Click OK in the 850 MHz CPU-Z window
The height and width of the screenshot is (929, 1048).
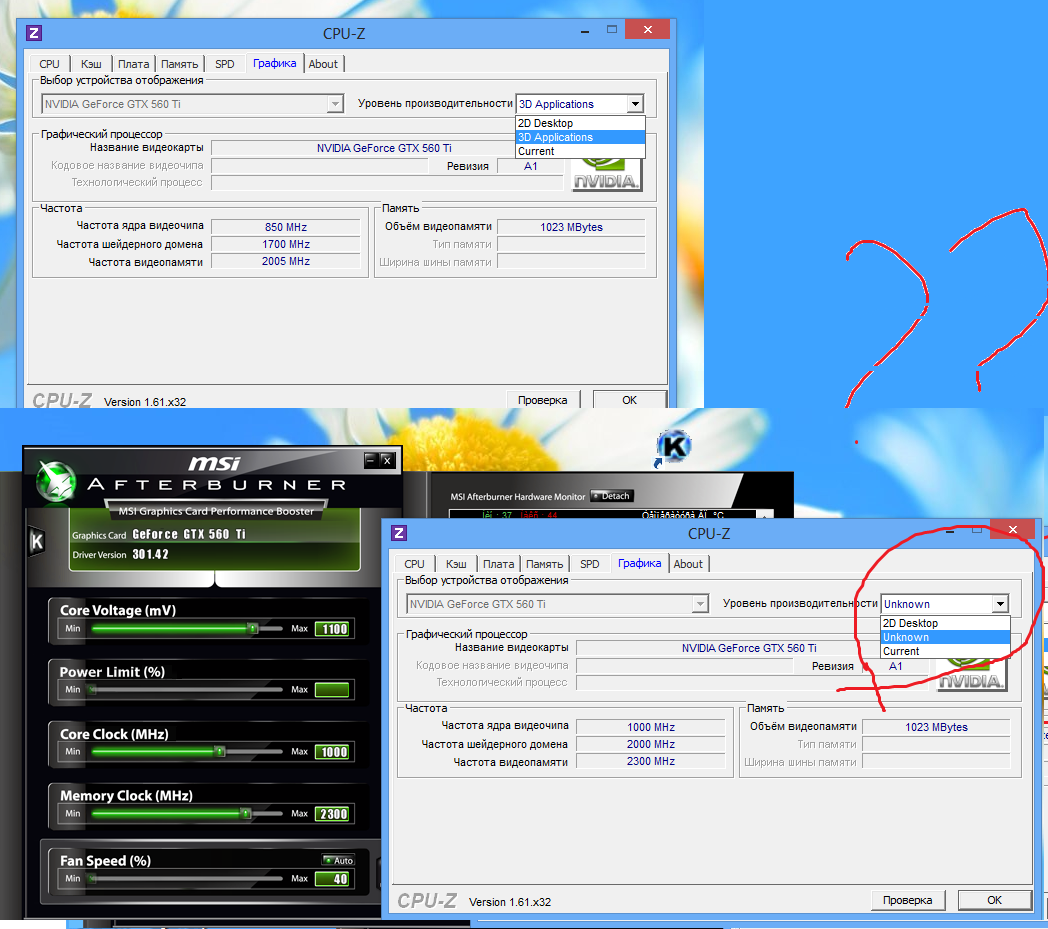(630, 400)
